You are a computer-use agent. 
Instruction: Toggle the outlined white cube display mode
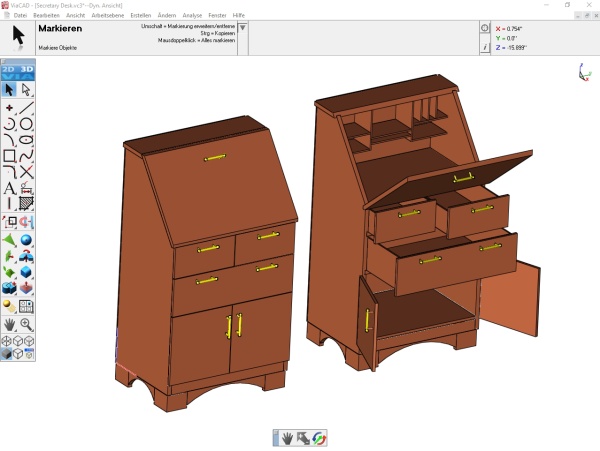tap(18, 354)
